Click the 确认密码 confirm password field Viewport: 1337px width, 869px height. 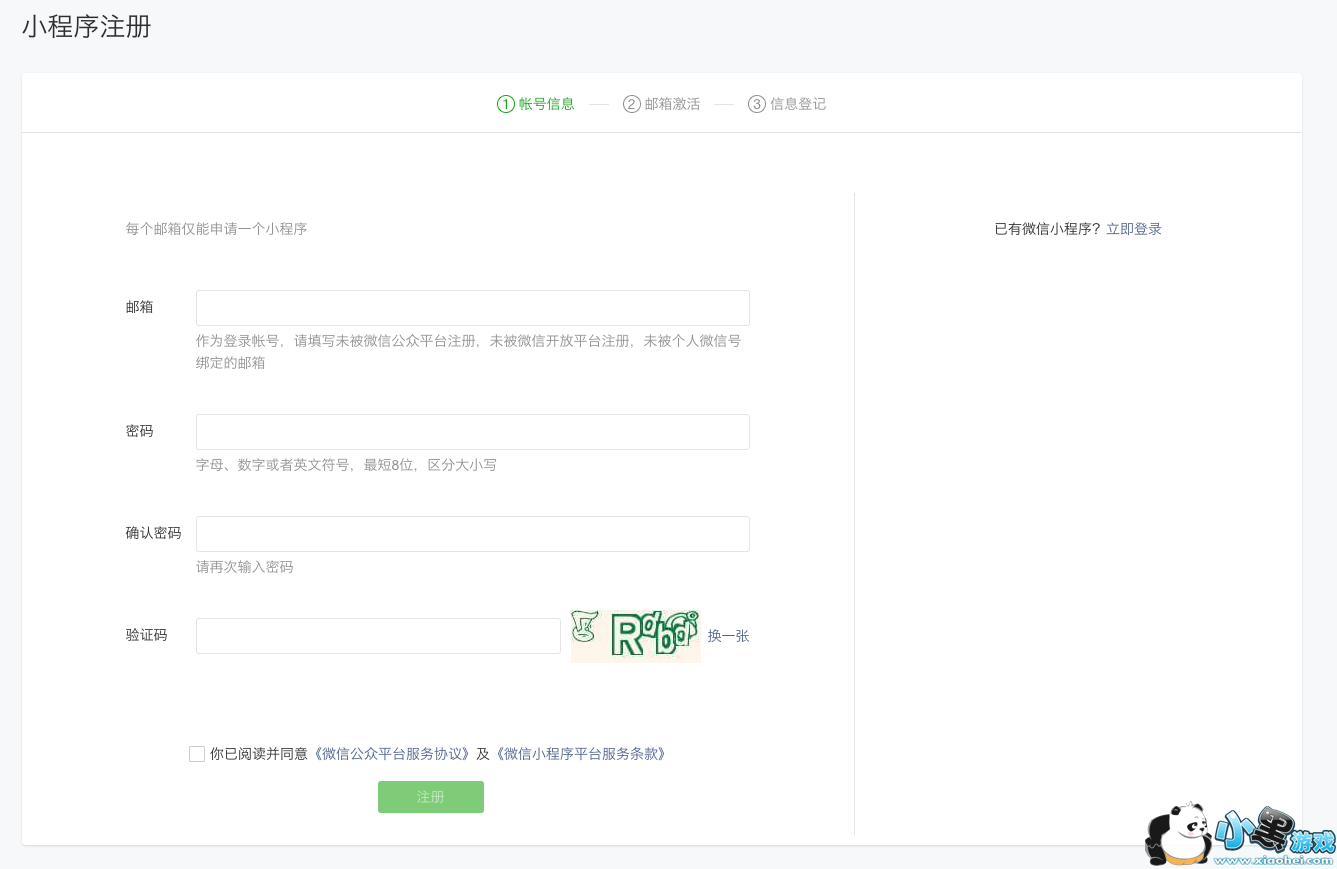473,534
